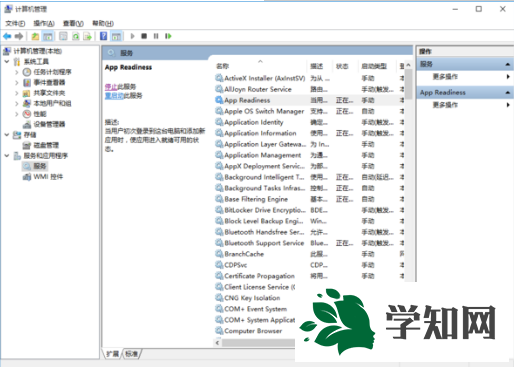The width and height of the screenshot is (514, 367).
Task: Select the App Readiness service row
Action: pos(309,100)
